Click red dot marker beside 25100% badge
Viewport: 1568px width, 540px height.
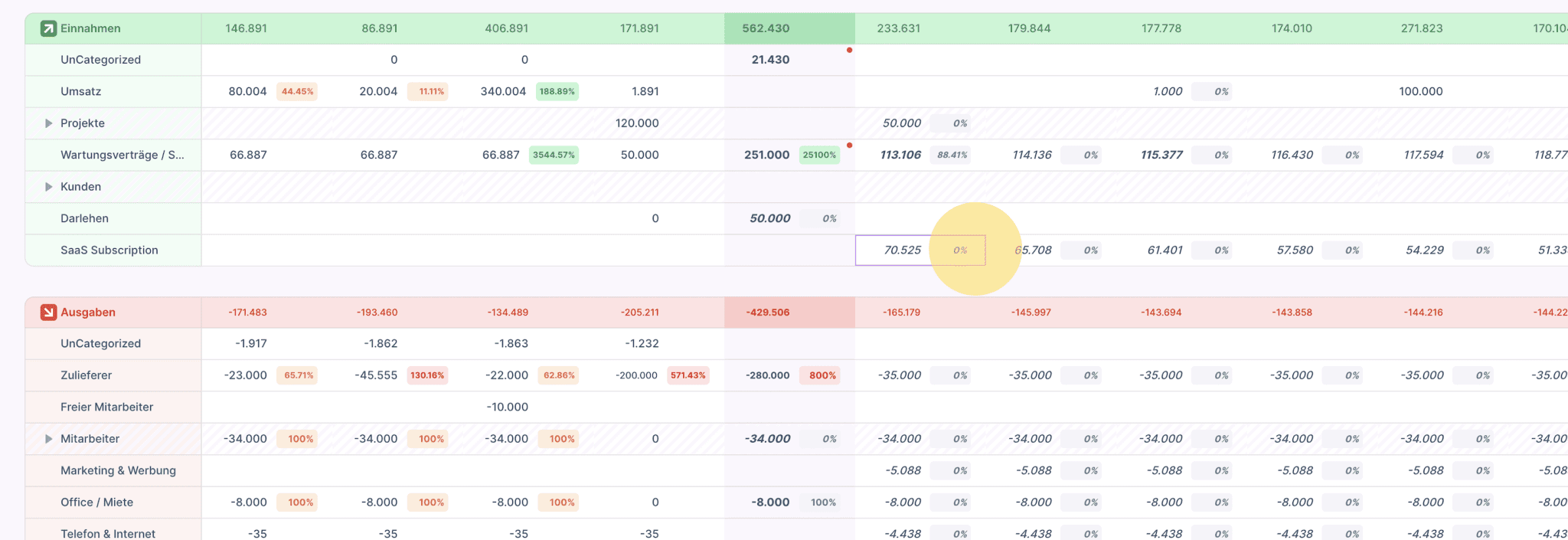tap(849, 146)
